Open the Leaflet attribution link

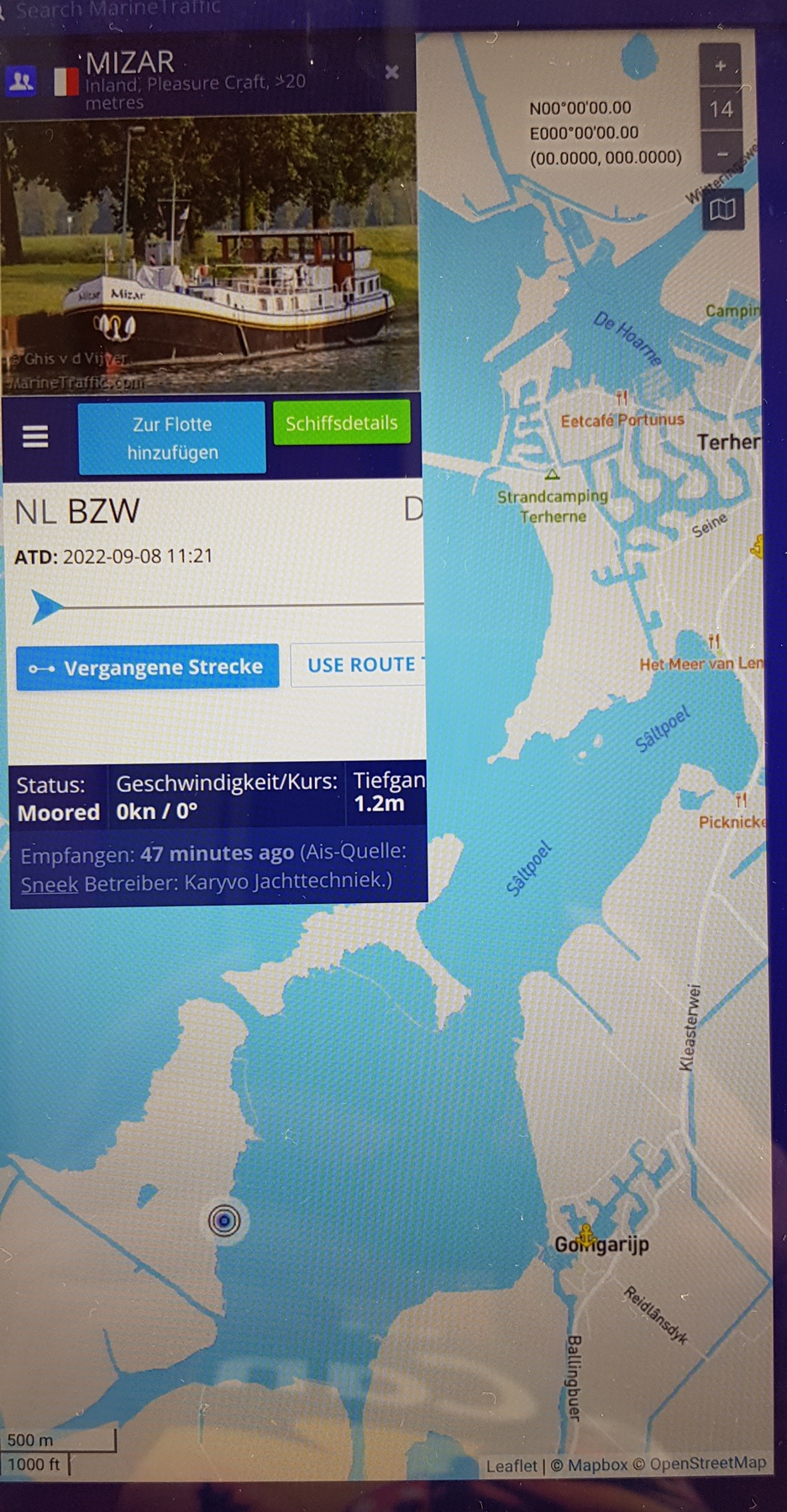pos(512,1465)
